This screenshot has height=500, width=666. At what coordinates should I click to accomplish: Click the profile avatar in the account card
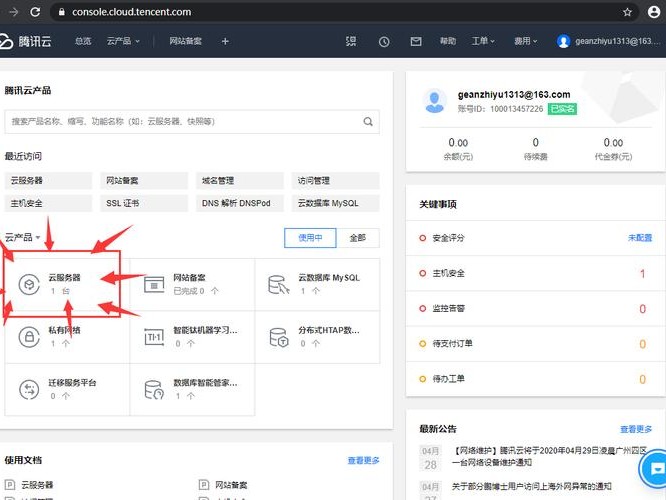pos(435,101)
